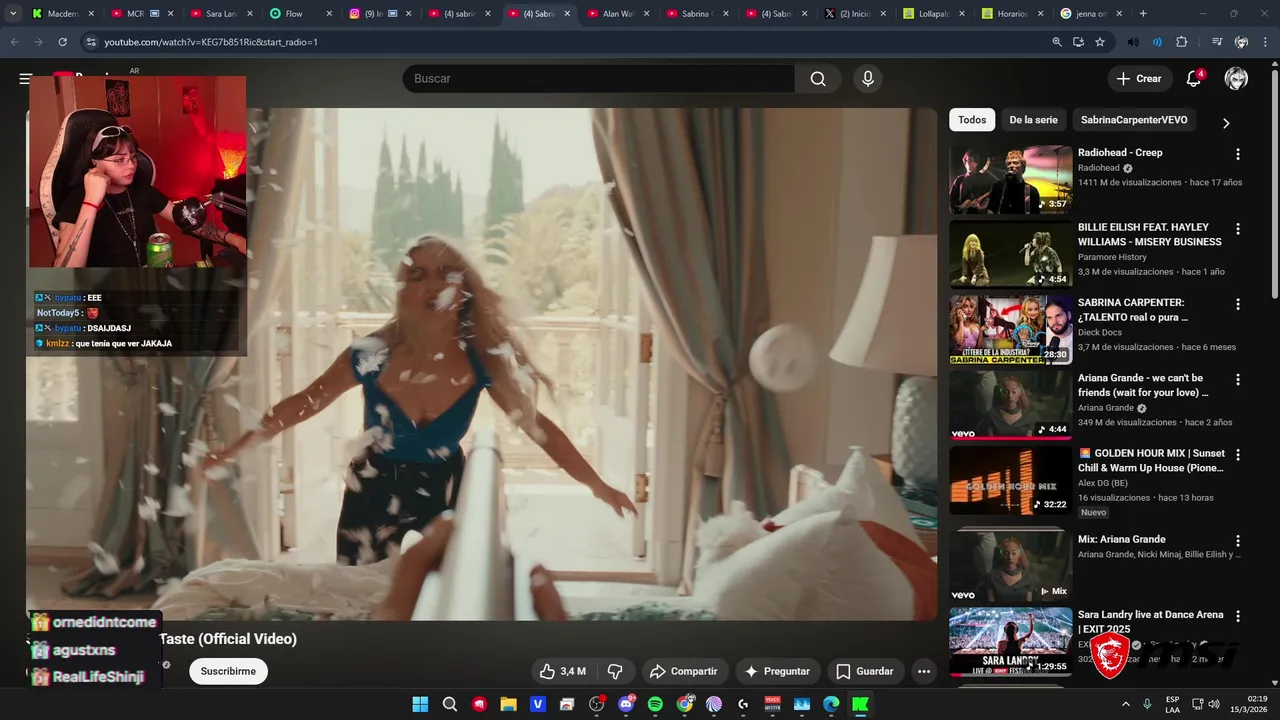The image size is (1280, 720).
Task: Open Golden Hour Mix thumbnail
Action: coord(1010,480)
